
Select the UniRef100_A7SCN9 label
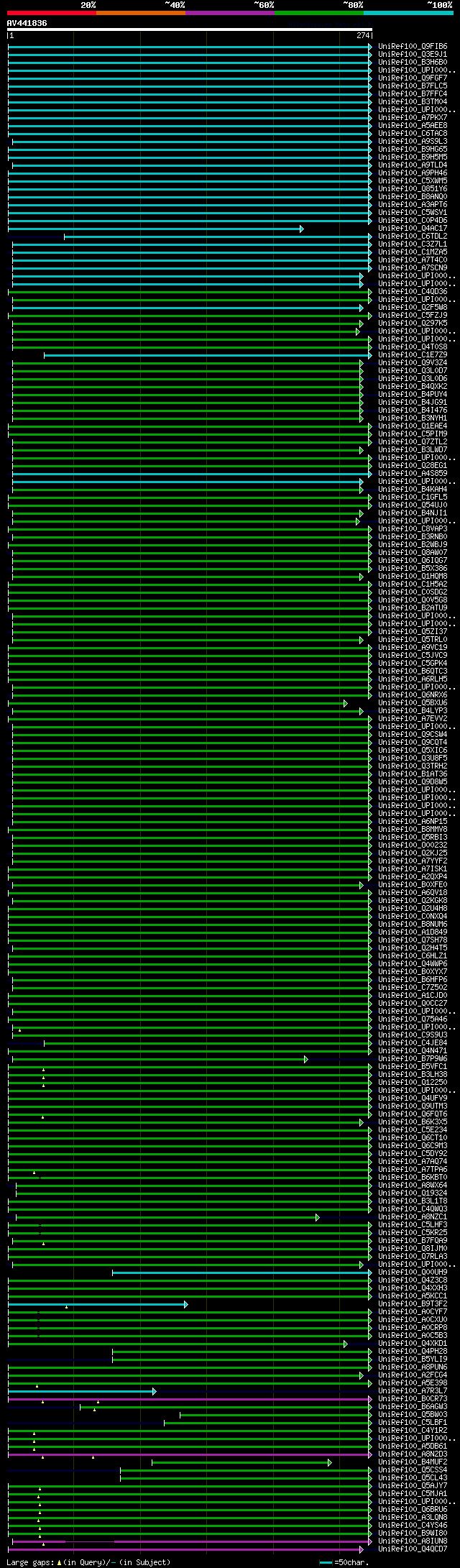[413, 268]
